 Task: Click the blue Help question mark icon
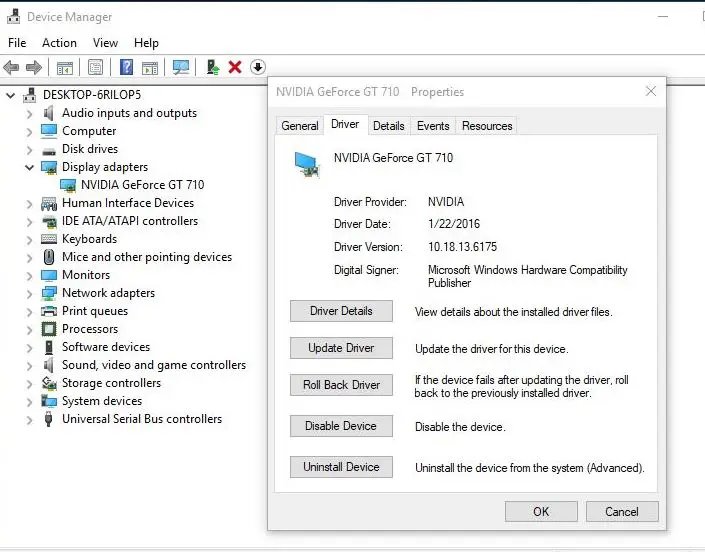126,67
